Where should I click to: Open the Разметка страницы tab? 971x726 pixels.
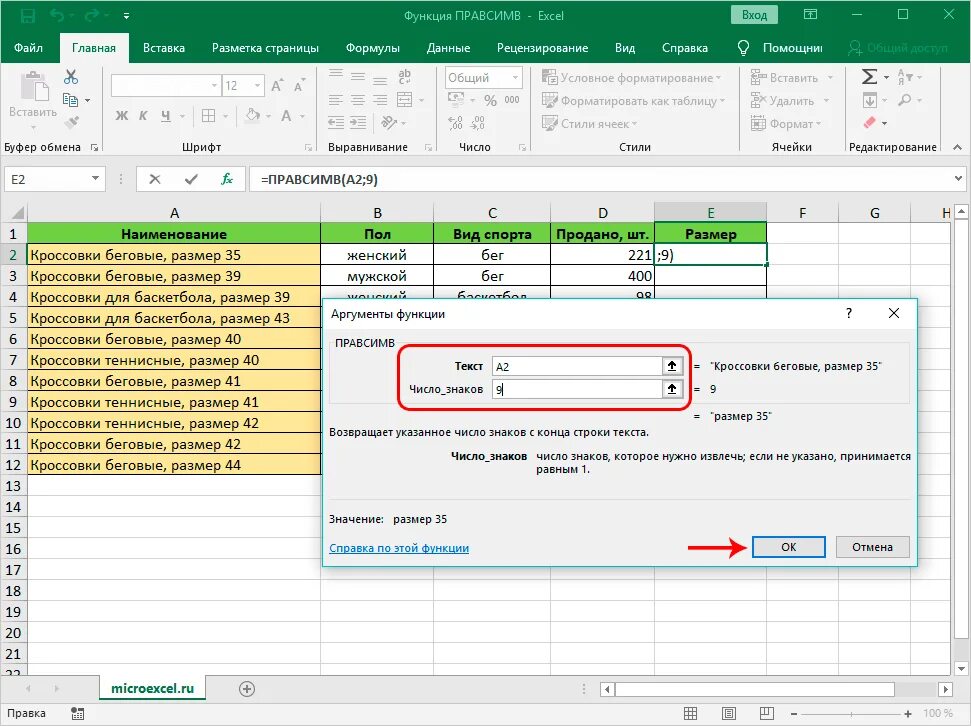click(x=265, y=48)
